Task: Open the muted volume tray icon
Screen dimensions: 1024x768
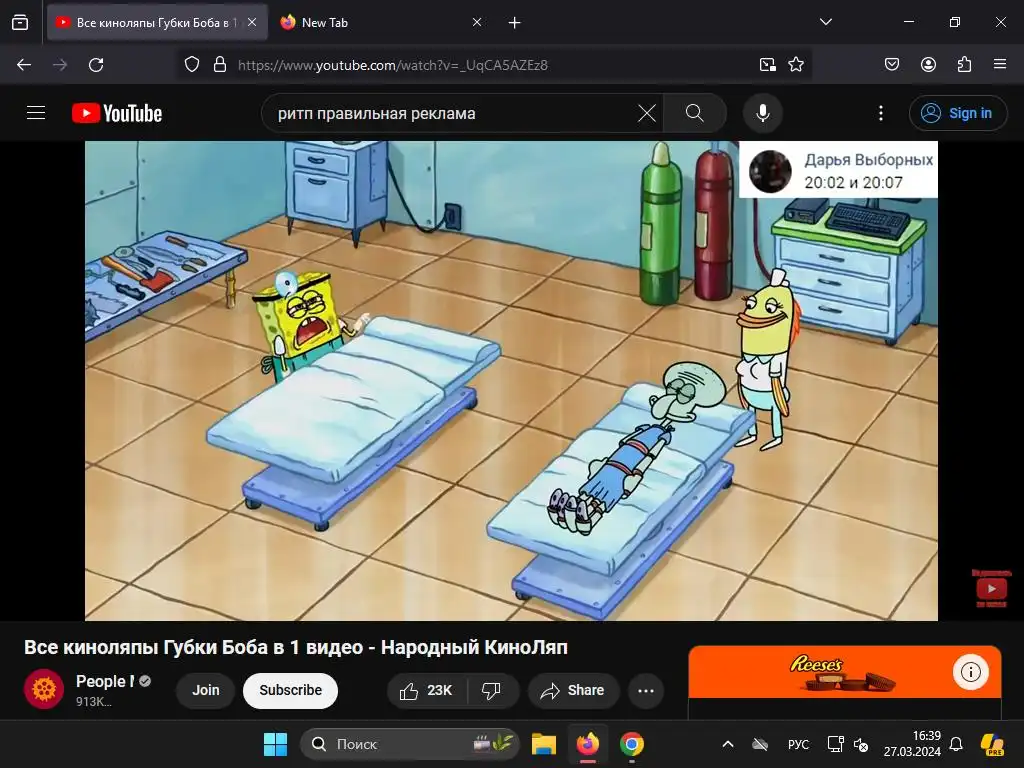Action: 861,744
